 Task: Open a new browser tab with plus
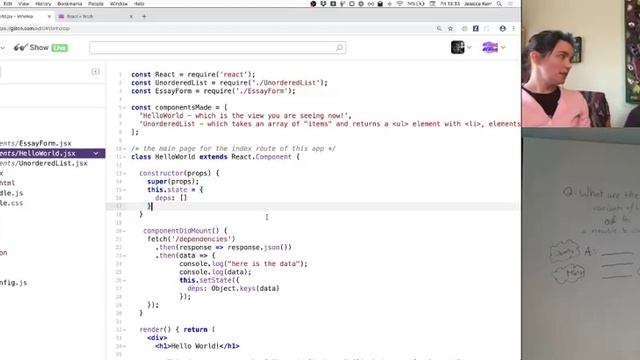(144, 16)
